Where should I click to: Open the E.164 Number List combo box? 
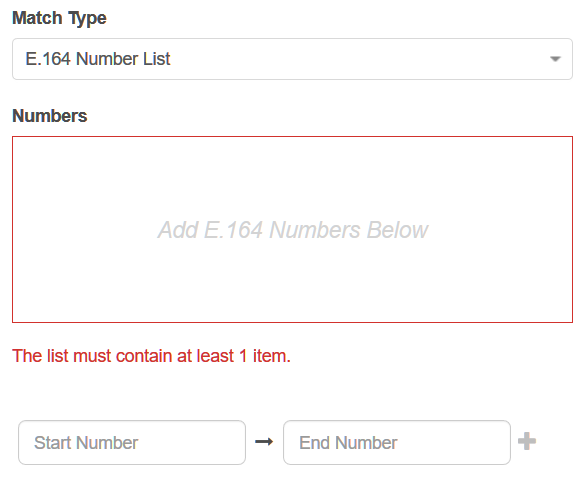(x=292, y=59)
